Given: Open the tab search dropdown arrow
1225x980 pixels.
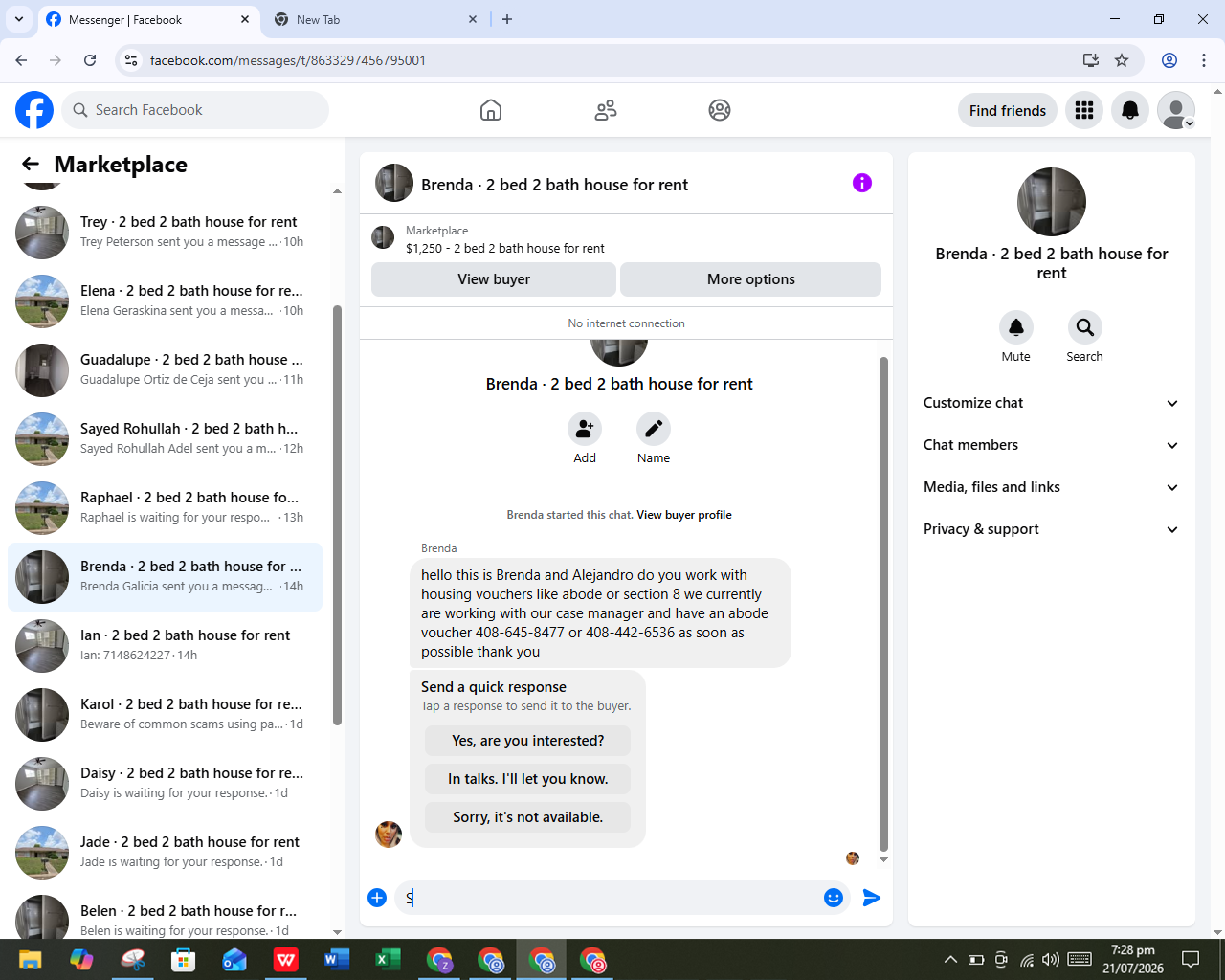Looking at the screenshot, I should (x=19, y=19).
